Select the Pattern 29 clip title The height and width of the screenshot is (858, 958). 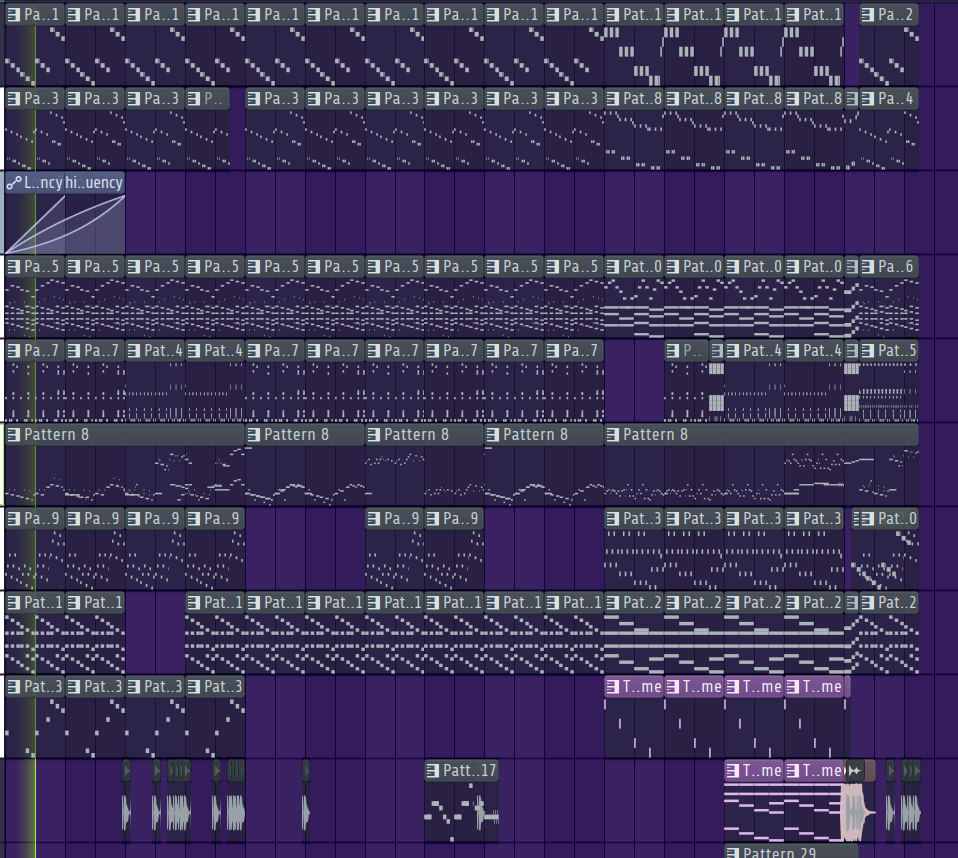pyautogui.click(x=780, y=852)
